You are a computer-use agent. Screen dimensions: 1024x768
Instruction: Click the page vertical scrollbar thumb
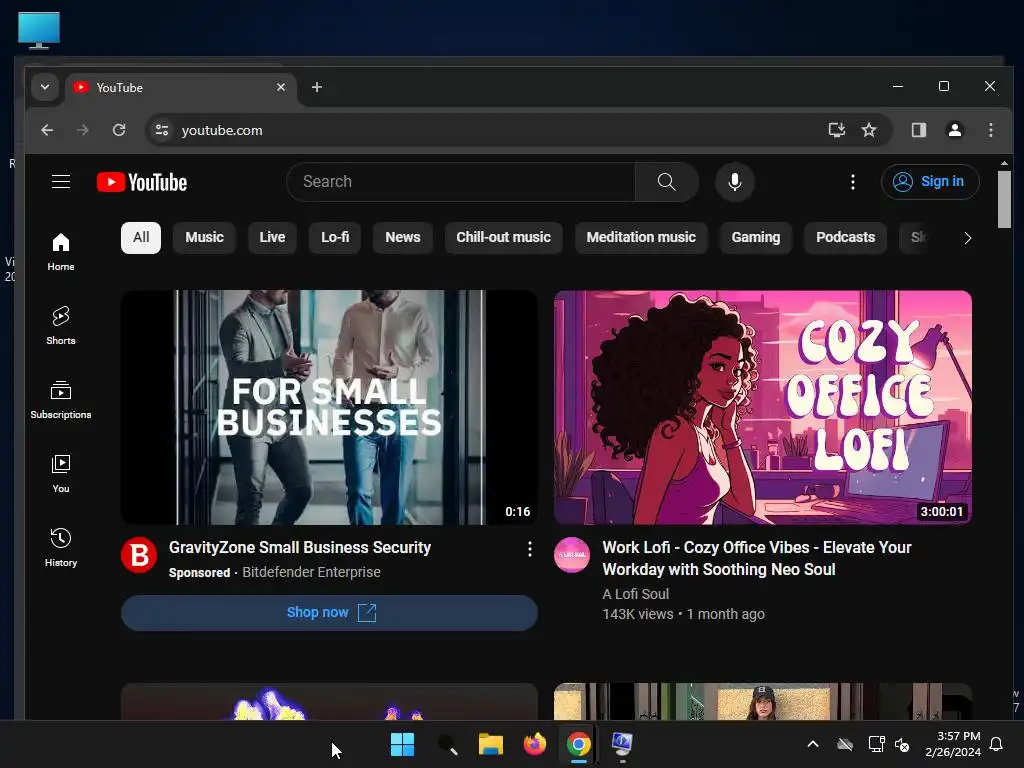[1004, 199]
